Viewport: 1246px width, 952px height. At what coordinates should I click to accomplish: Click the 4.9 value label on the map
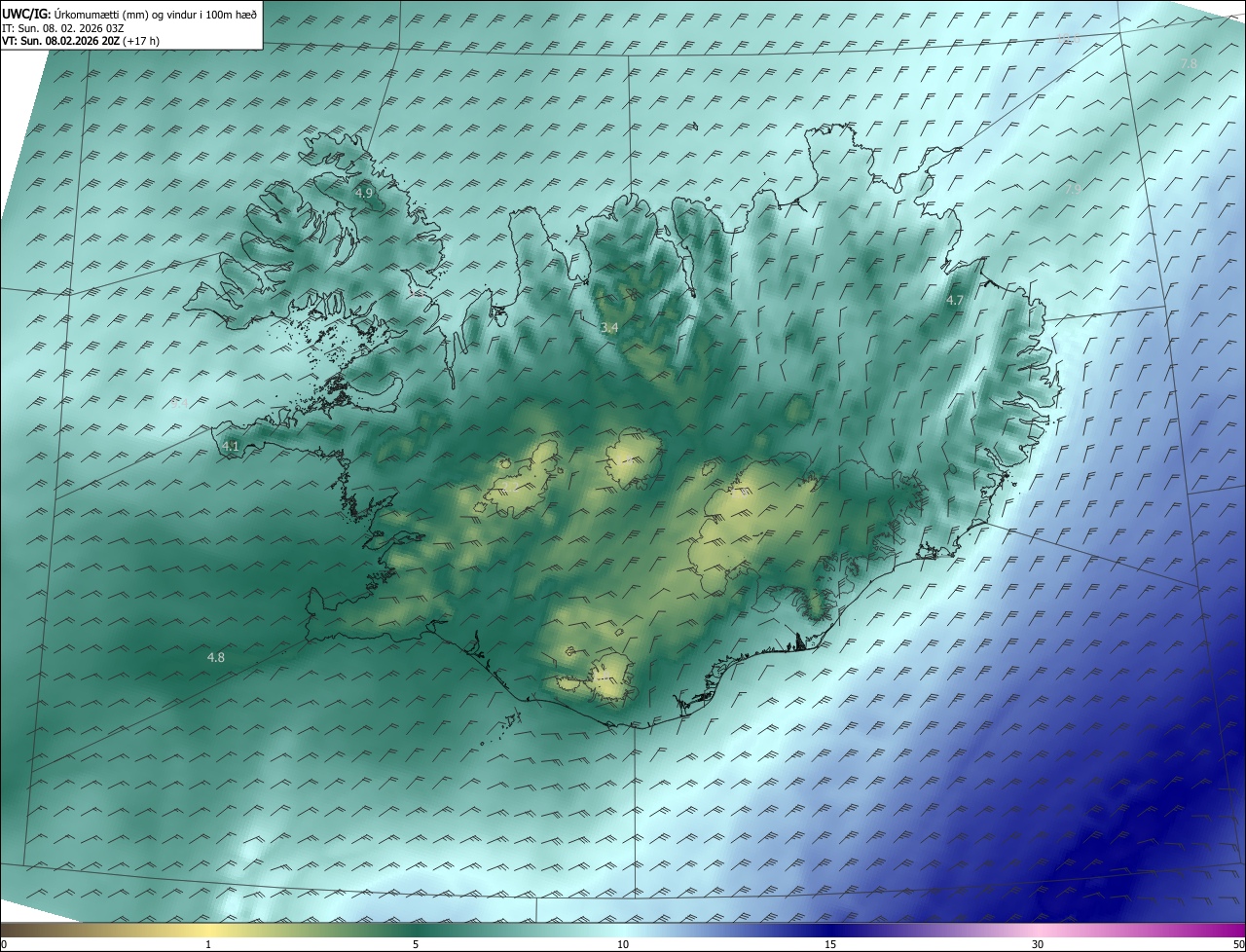[x=363, y=193]
